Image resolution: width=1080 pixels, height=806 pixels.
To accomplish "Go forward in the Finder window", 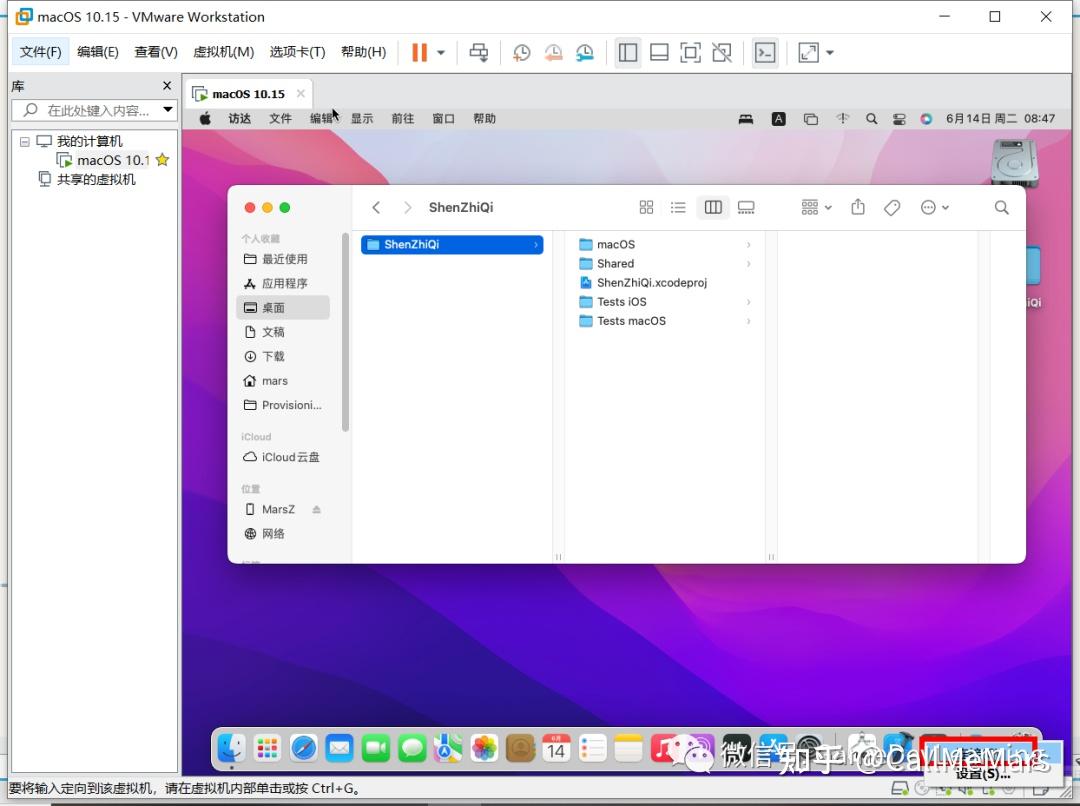I will (x=407, y=207).
